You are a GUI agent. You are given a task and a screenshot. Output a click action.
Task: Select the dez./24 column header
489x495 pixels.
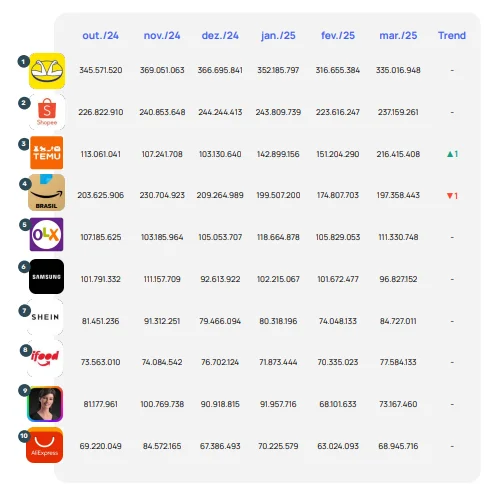pos(220,36)
